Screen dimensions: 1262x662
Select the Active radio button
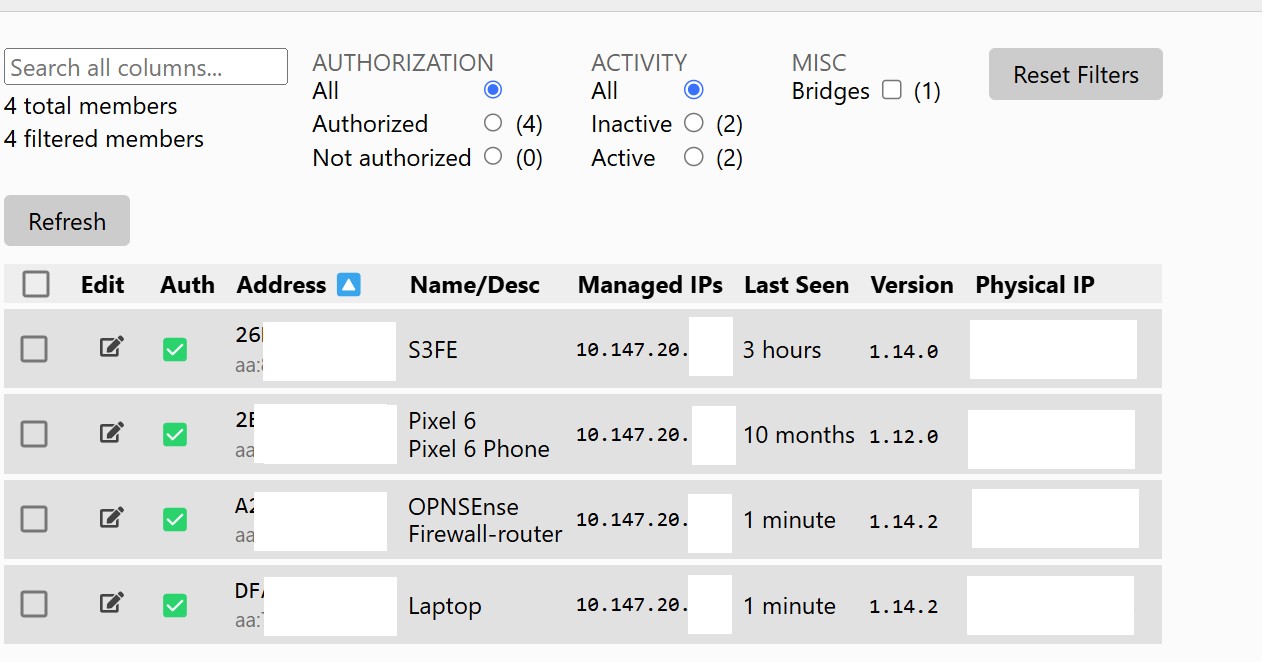tap(693, 157)
